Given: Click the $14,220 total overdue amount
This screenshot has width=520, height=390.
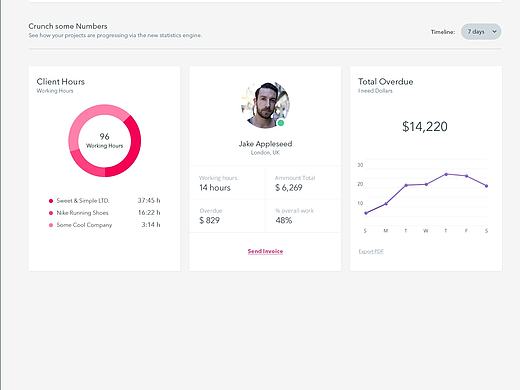Looking at the screenshot, I should point(425,127).
